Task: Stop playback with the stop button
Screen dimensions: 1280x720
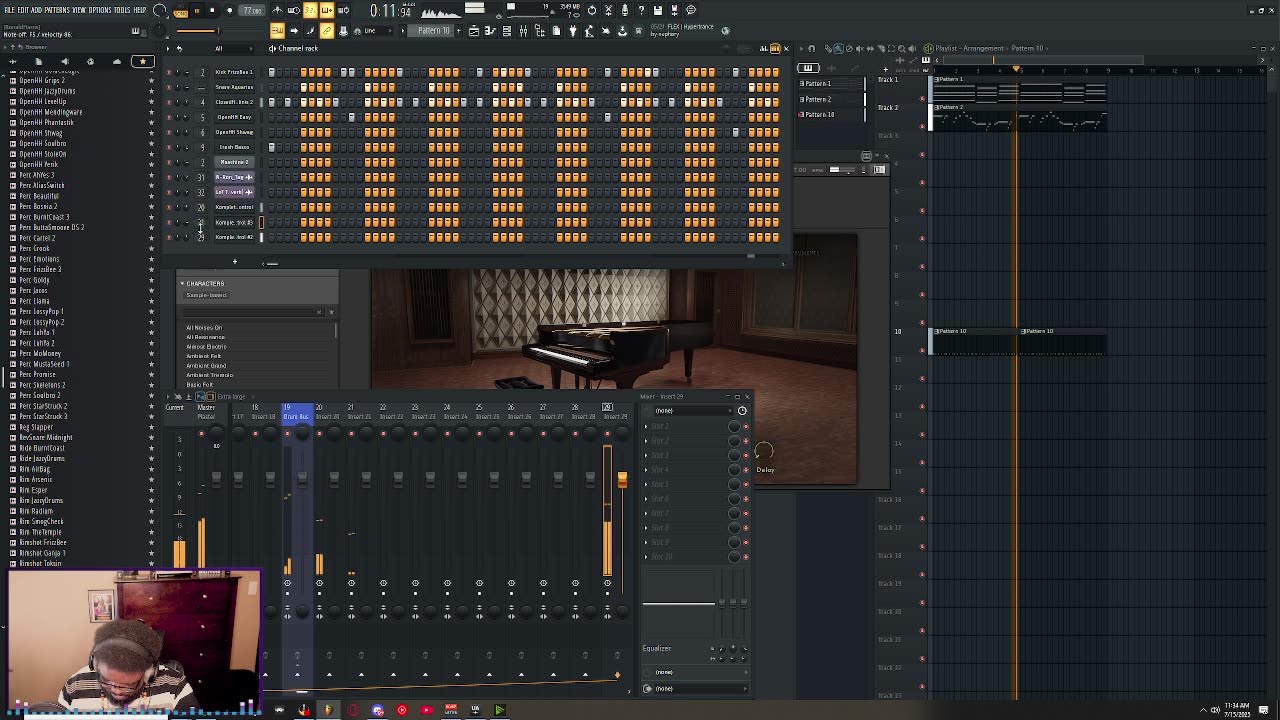Action: [212, 10]
